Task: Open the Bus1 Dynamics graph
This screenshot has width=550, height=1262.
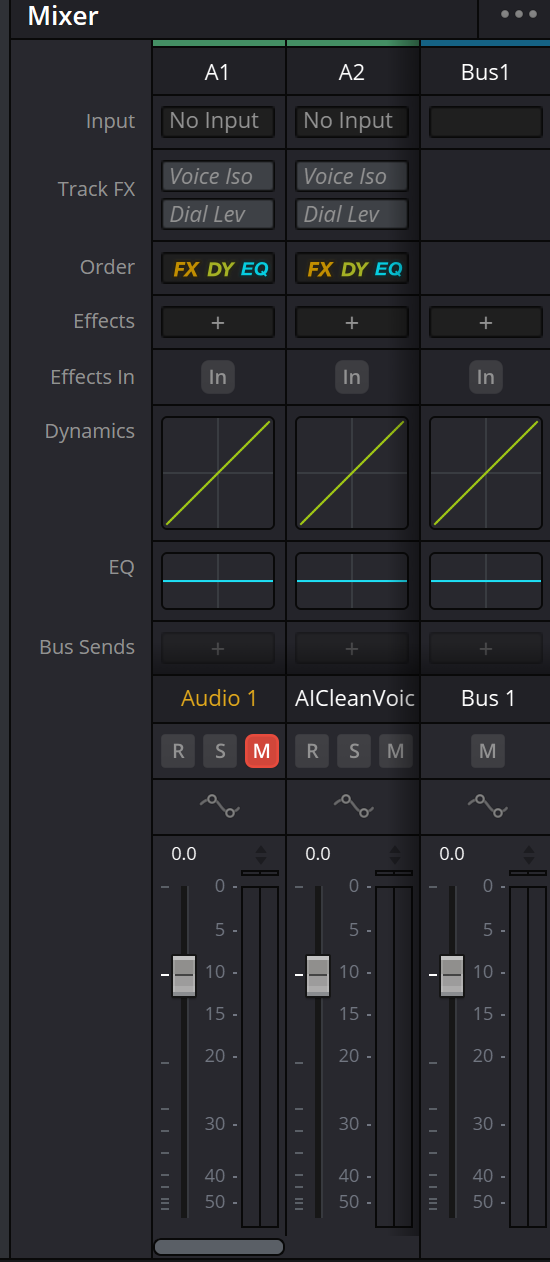Action: pyautogui.click(x=486, y=473)
